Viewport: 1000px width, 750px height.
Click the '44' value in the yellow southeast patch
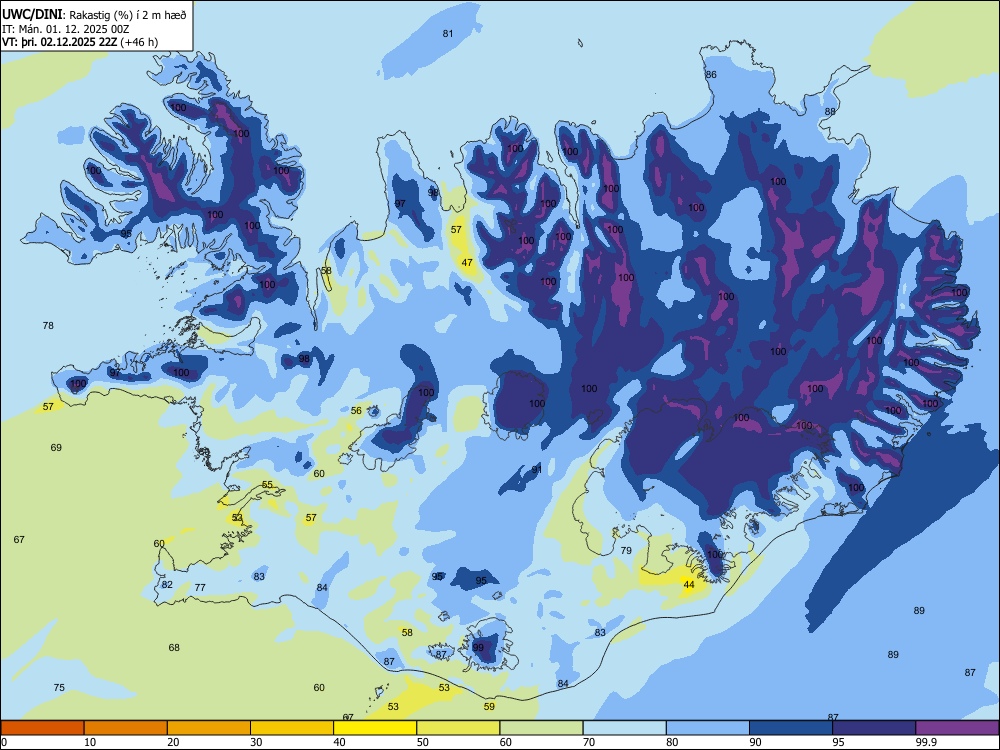(x=689, y=584)
